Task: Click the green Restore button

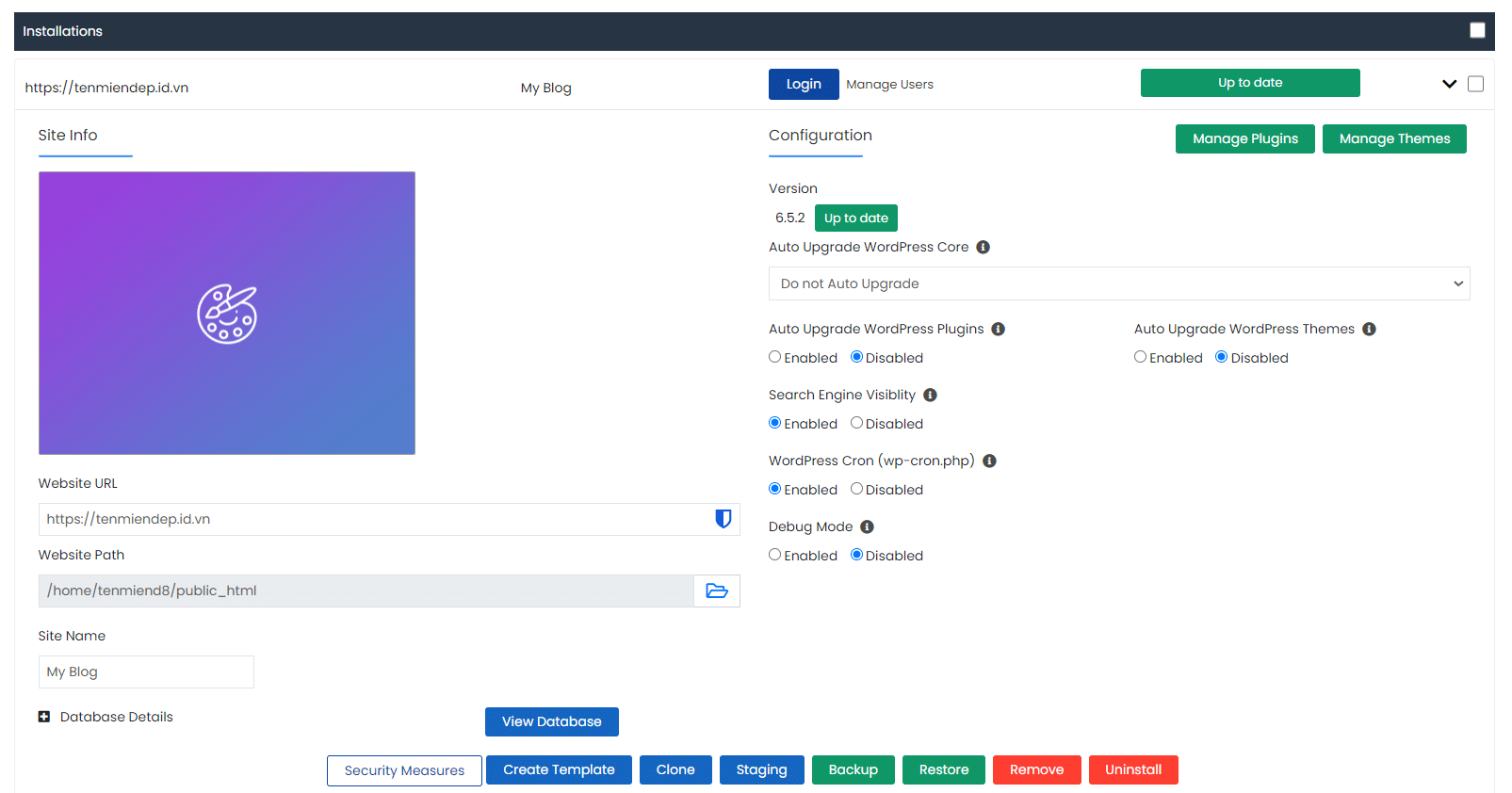Action: (944, 769)
